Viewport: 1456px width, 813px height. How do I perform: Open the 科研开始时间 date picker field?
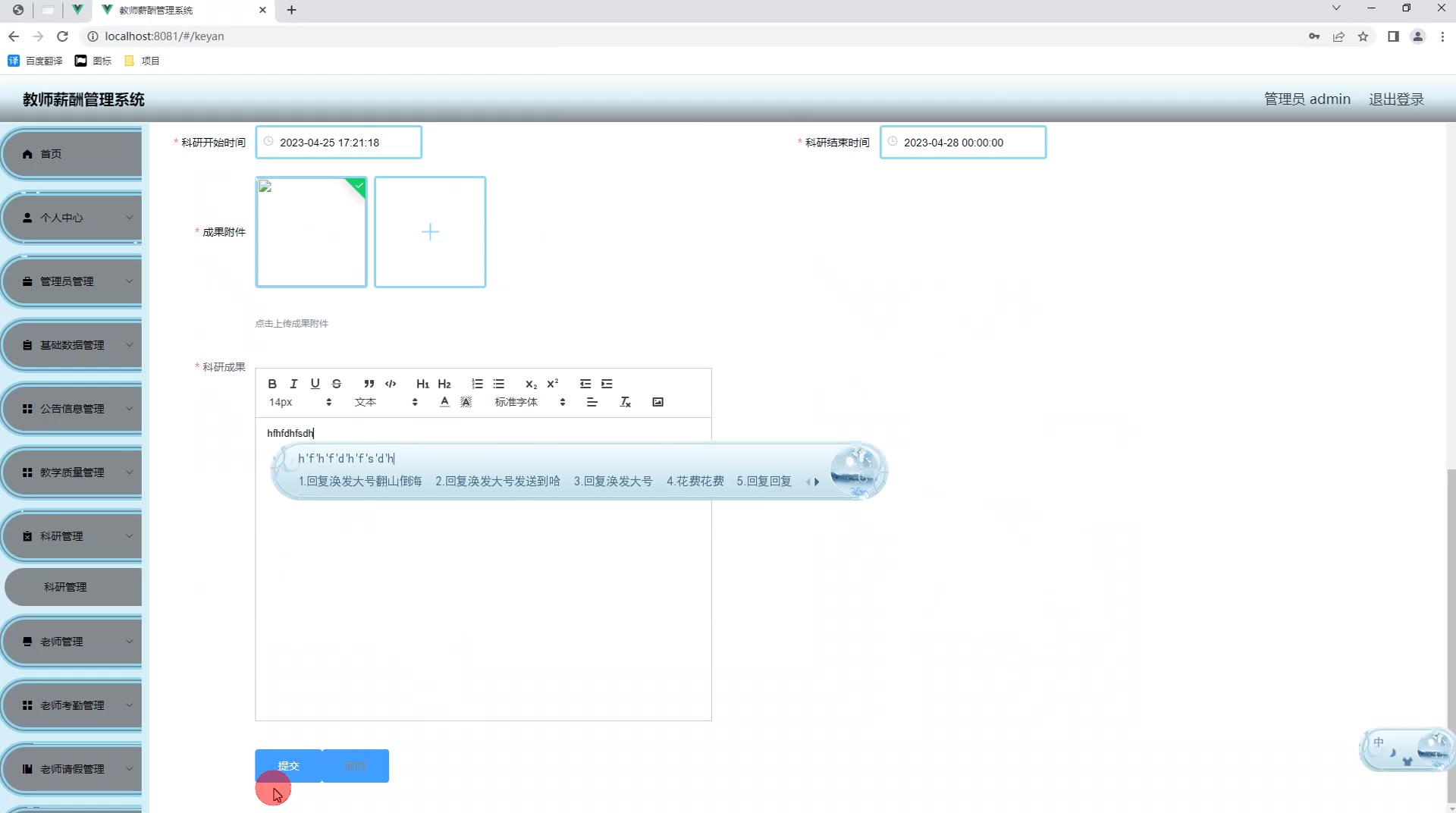(x=338, y=143)
